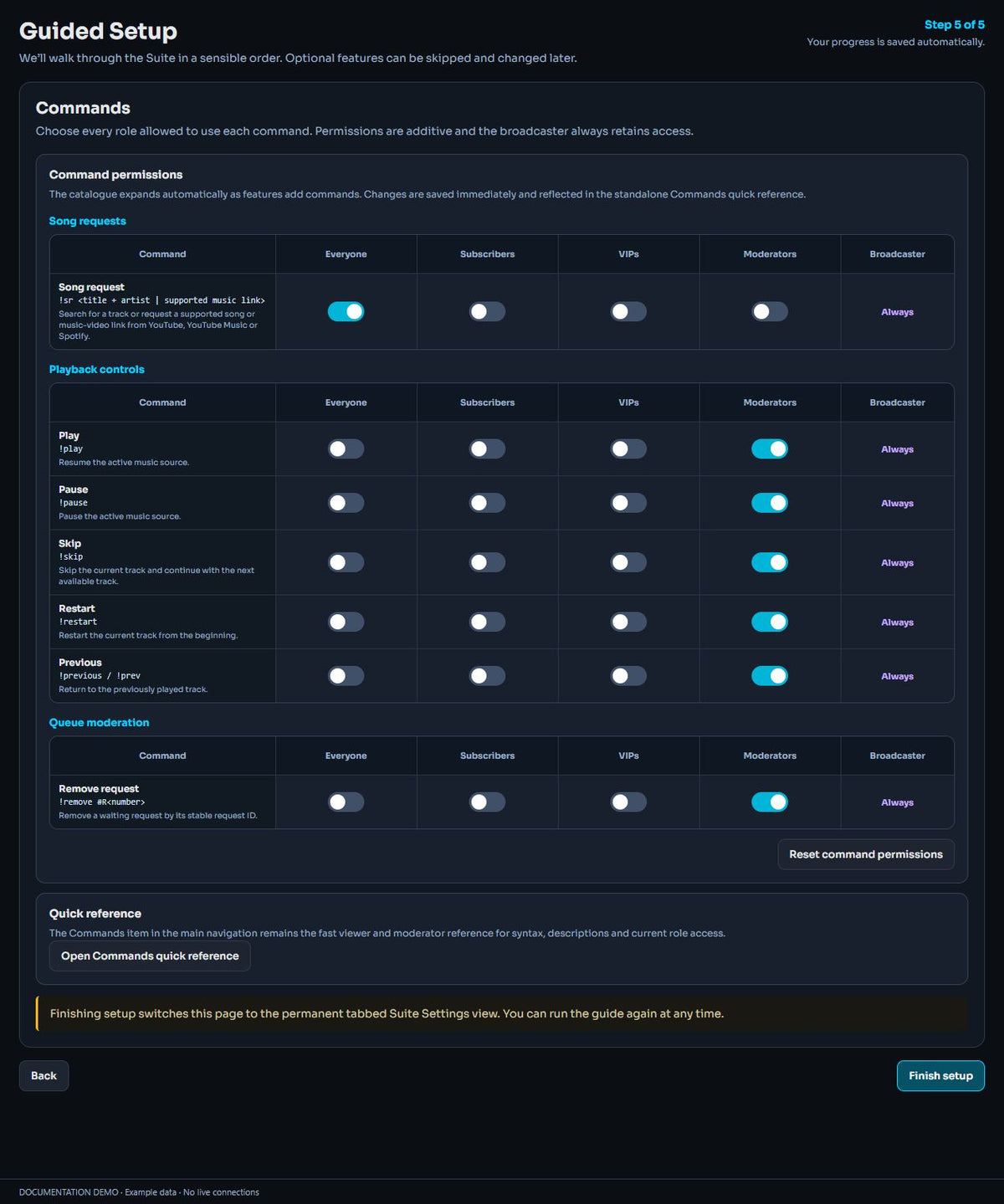
Task: Open Commands quick reference
Action: coord(150,956)
